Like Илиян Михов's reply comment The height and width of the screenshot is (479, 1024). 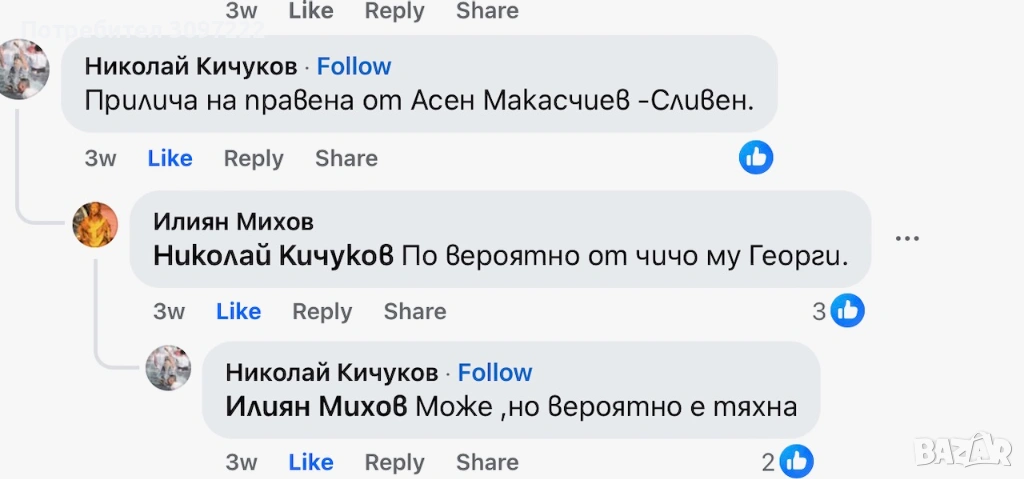tap(238, 311)
